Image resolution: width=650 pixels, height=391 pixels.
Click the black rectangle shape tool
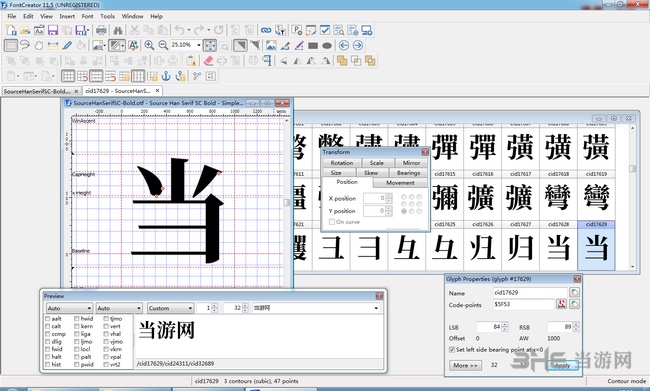click(313, 46)
